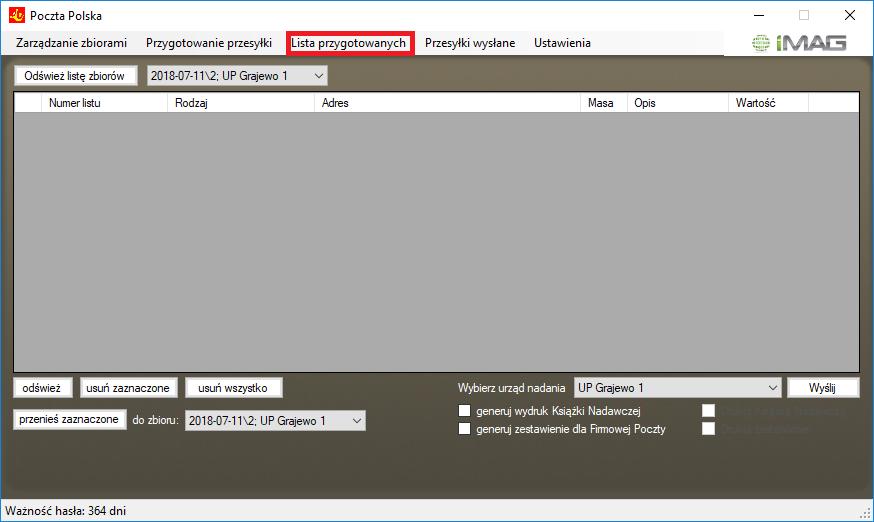The image size is (874, 522).
Task: Click the Masa column header
Action: click(x=604, y=103)
